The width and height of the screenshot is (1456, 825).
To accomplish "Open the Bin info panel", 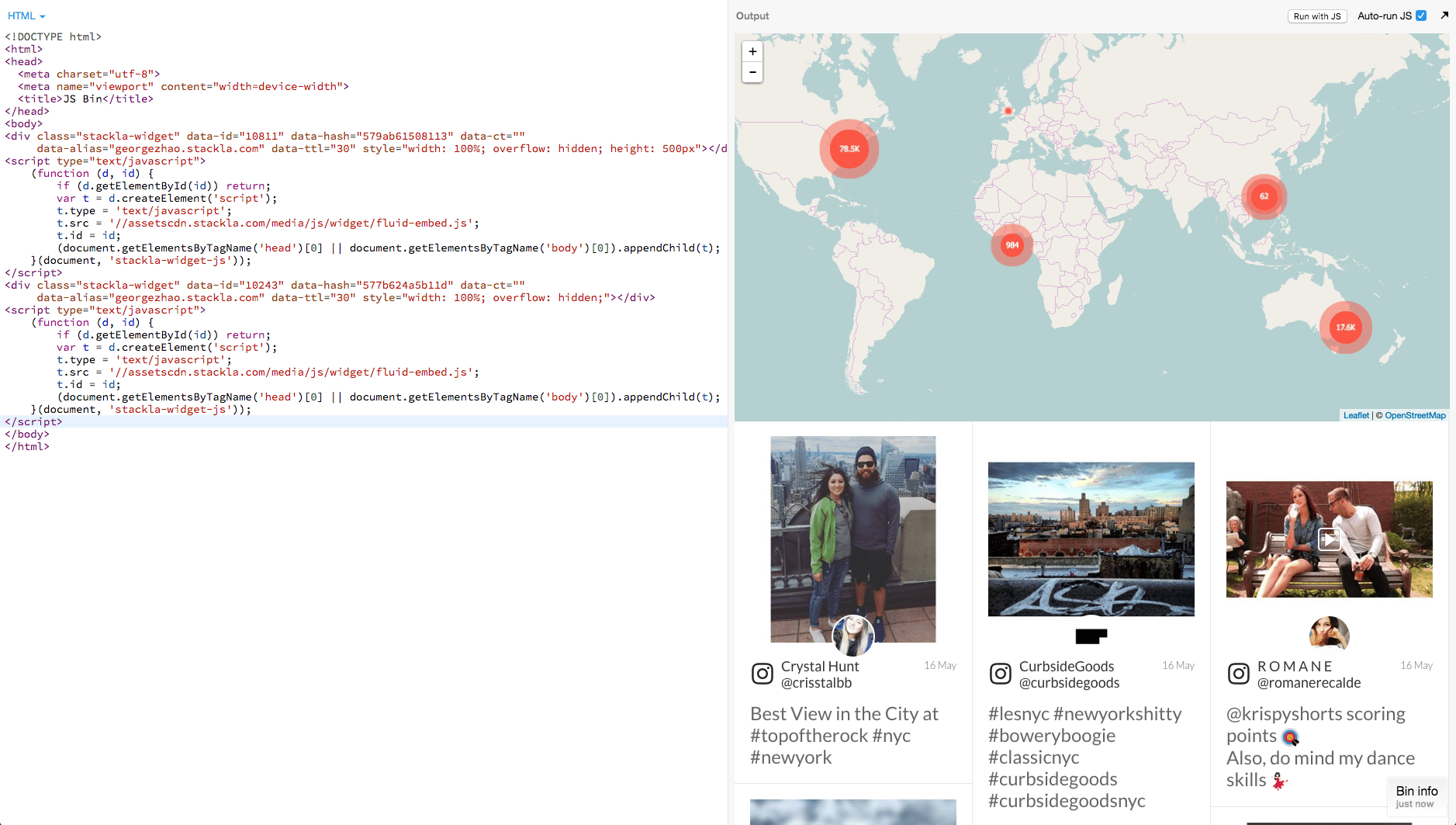I will click(1416, 796).
